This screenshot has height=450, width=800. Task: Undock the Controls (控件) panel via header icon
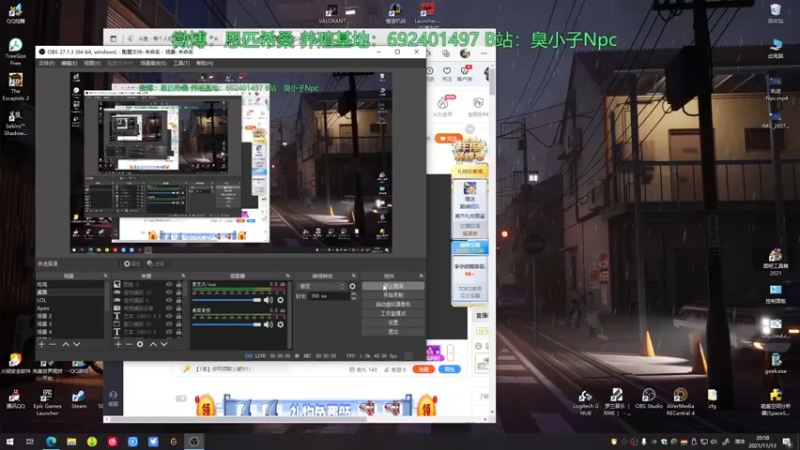pos(421,276)
